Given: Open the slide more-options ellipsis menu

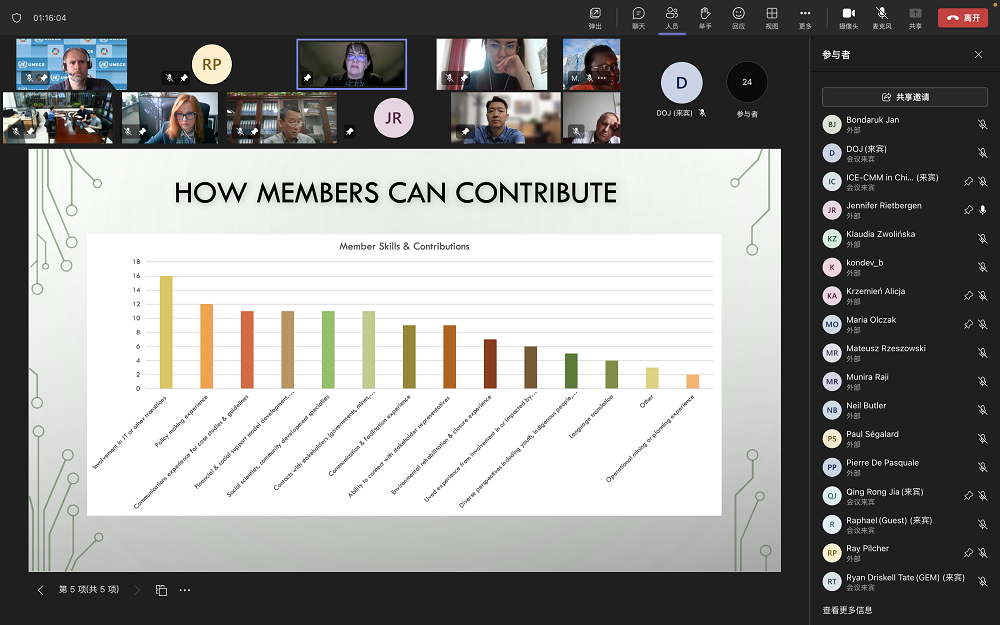Looking at the screenshot, I should 185,590.
